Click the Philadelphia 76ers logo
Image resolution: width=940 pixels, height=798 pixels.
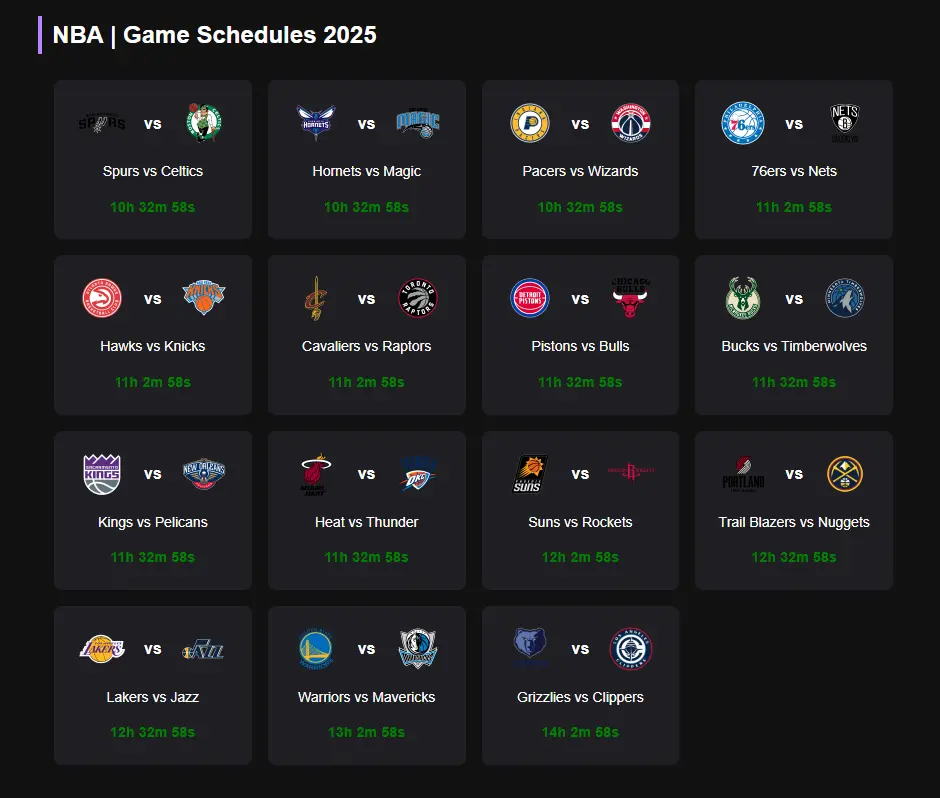[x=743, y=123]
